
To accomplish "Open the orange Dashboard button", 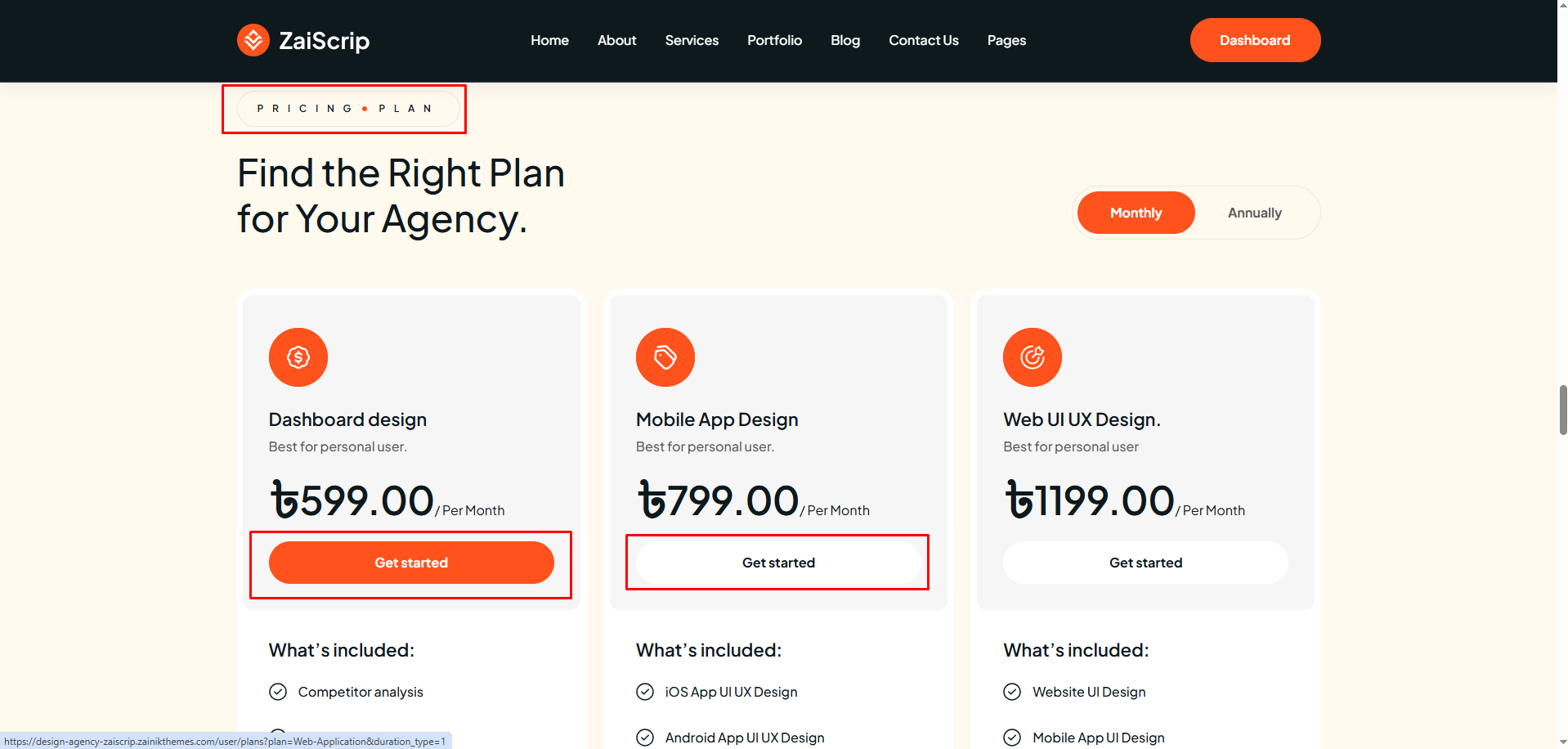I will (x=1255, y=40).
